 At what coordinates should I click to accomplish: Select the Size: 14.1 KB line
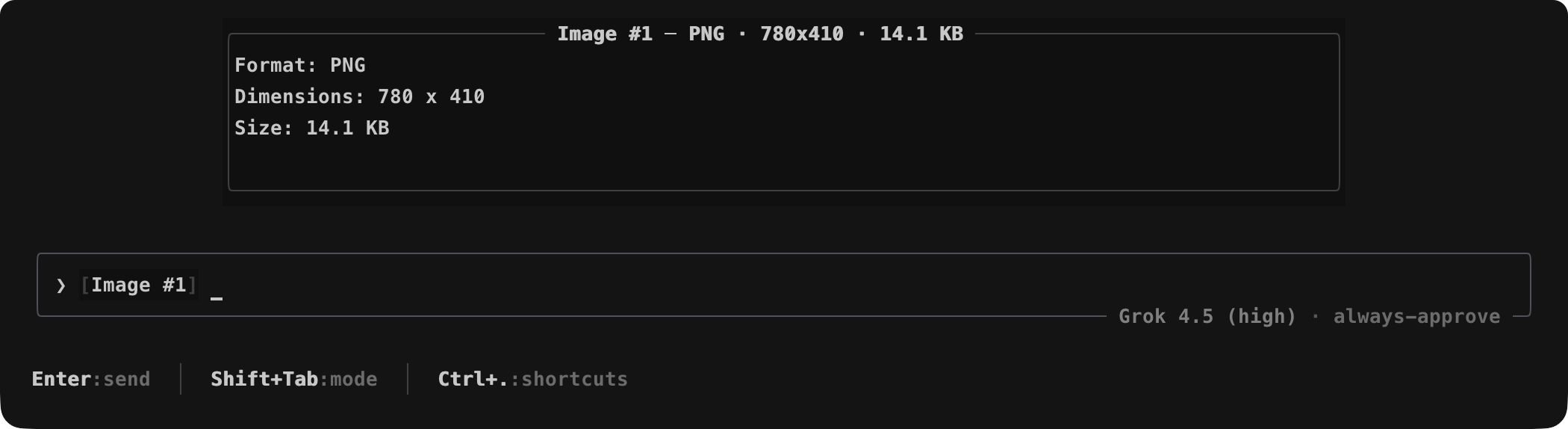click(x=312, y=128)
